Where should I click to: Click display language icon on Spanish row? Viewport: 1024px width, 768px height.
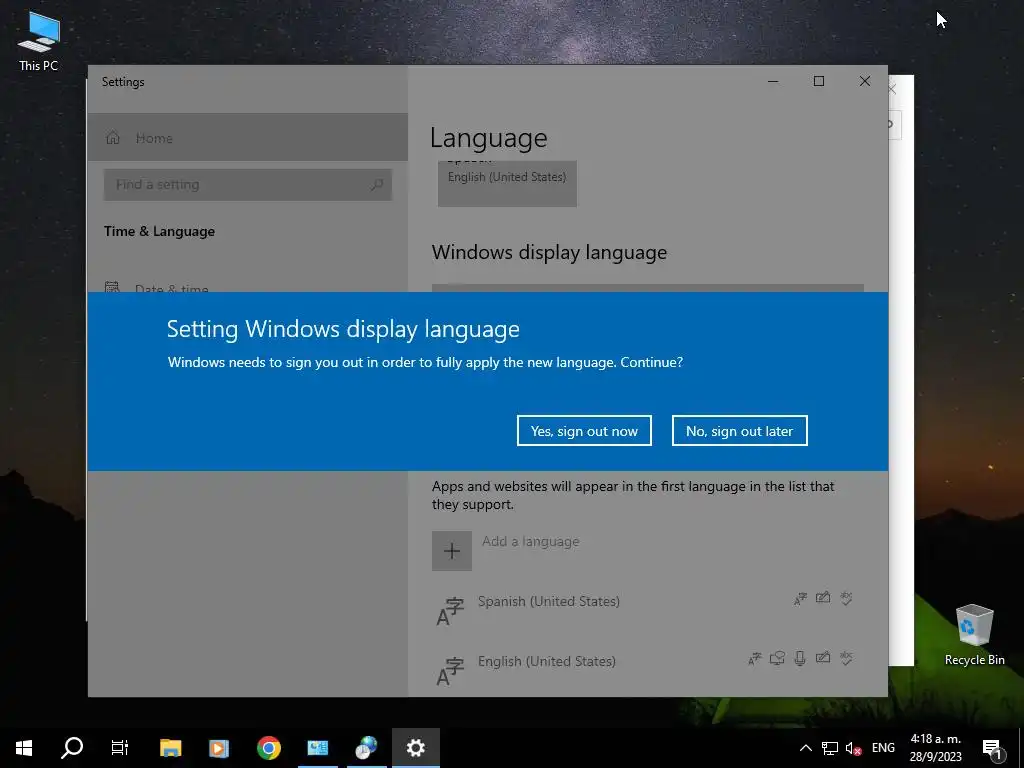click(800, 599)
